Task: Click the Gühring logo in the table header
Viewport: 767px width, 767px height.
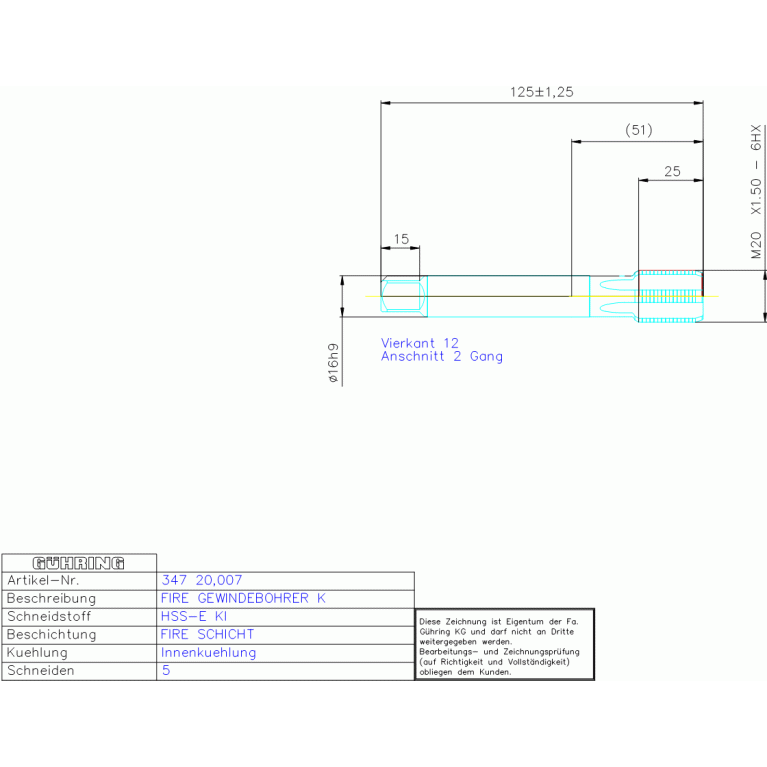Action: pyautogui.click(x=79, y=563)
